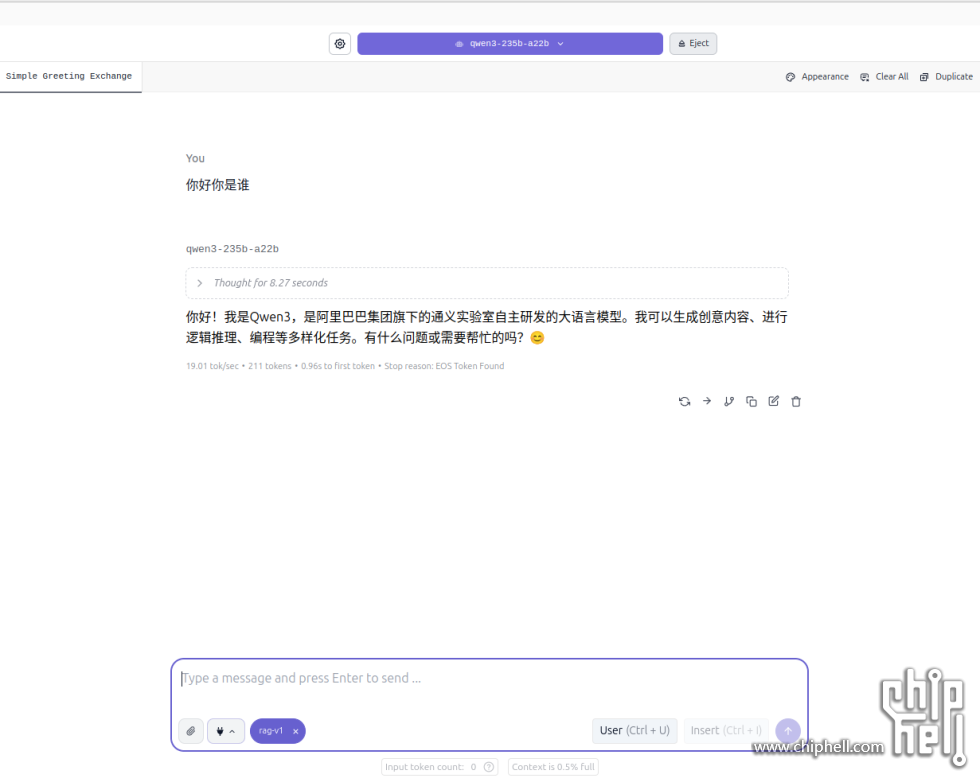Duplicate the current chat
980x782 pixels.
click(946, 77)
